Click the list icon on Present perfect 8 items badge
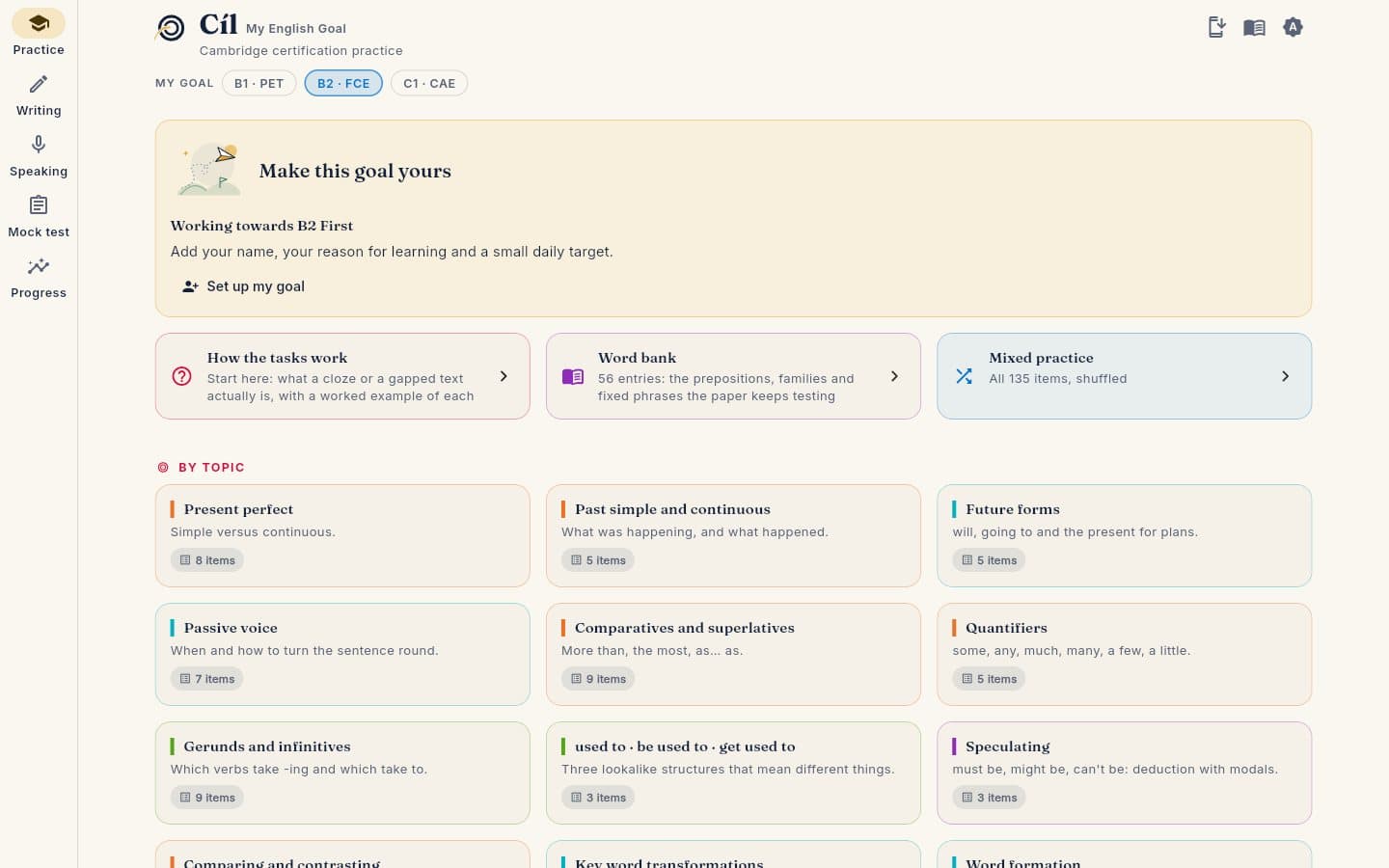Screen dimensions: 1389x868 pyautogui.click(x=185, y=560)
